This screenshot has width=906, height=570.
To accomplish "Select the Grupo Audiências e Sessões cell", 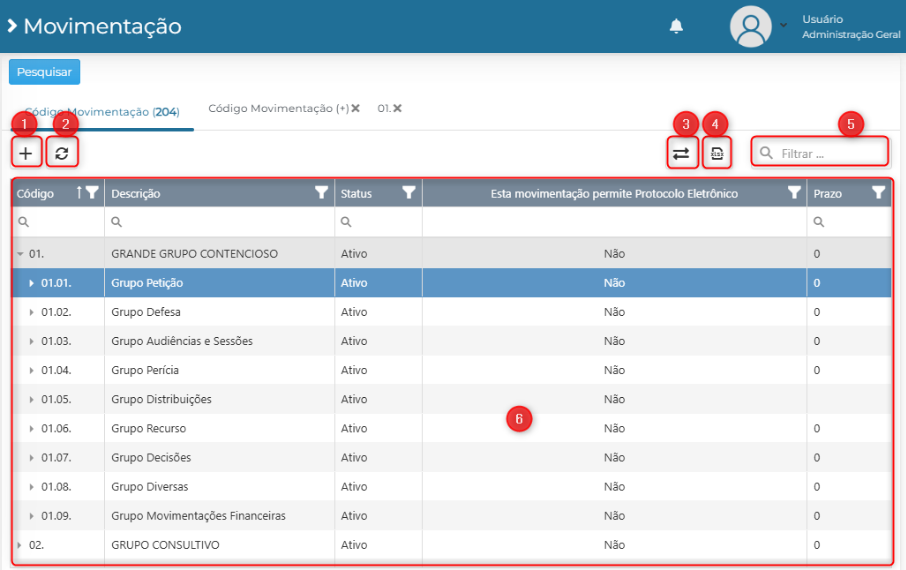I will [x=220, y=341].
